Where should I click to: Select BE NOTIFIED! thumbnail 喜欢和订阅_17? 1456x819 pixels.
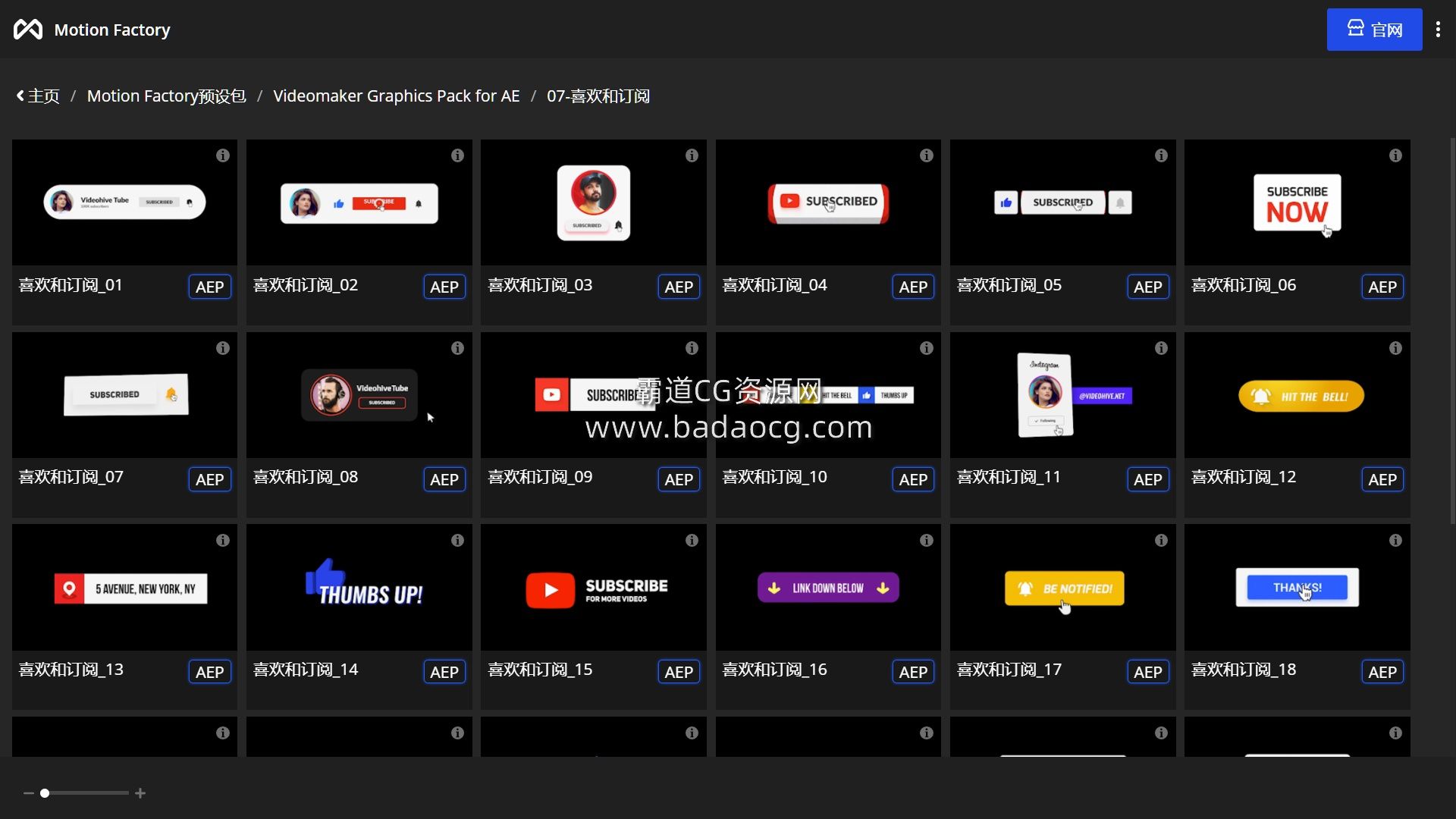pos(1063,588)
